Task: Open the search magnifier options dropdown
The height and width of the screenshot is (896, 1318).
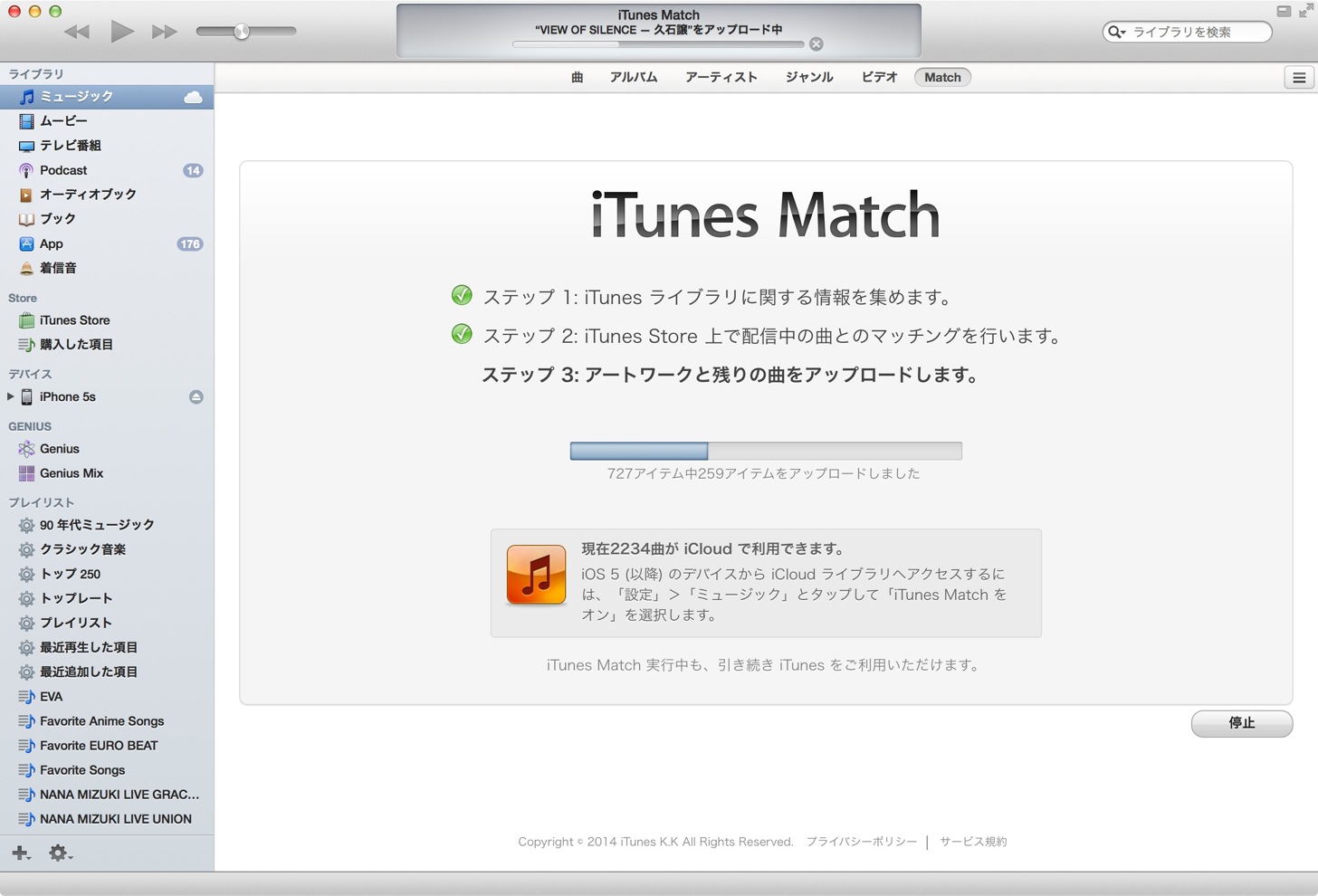Action: coord(1117,32)
